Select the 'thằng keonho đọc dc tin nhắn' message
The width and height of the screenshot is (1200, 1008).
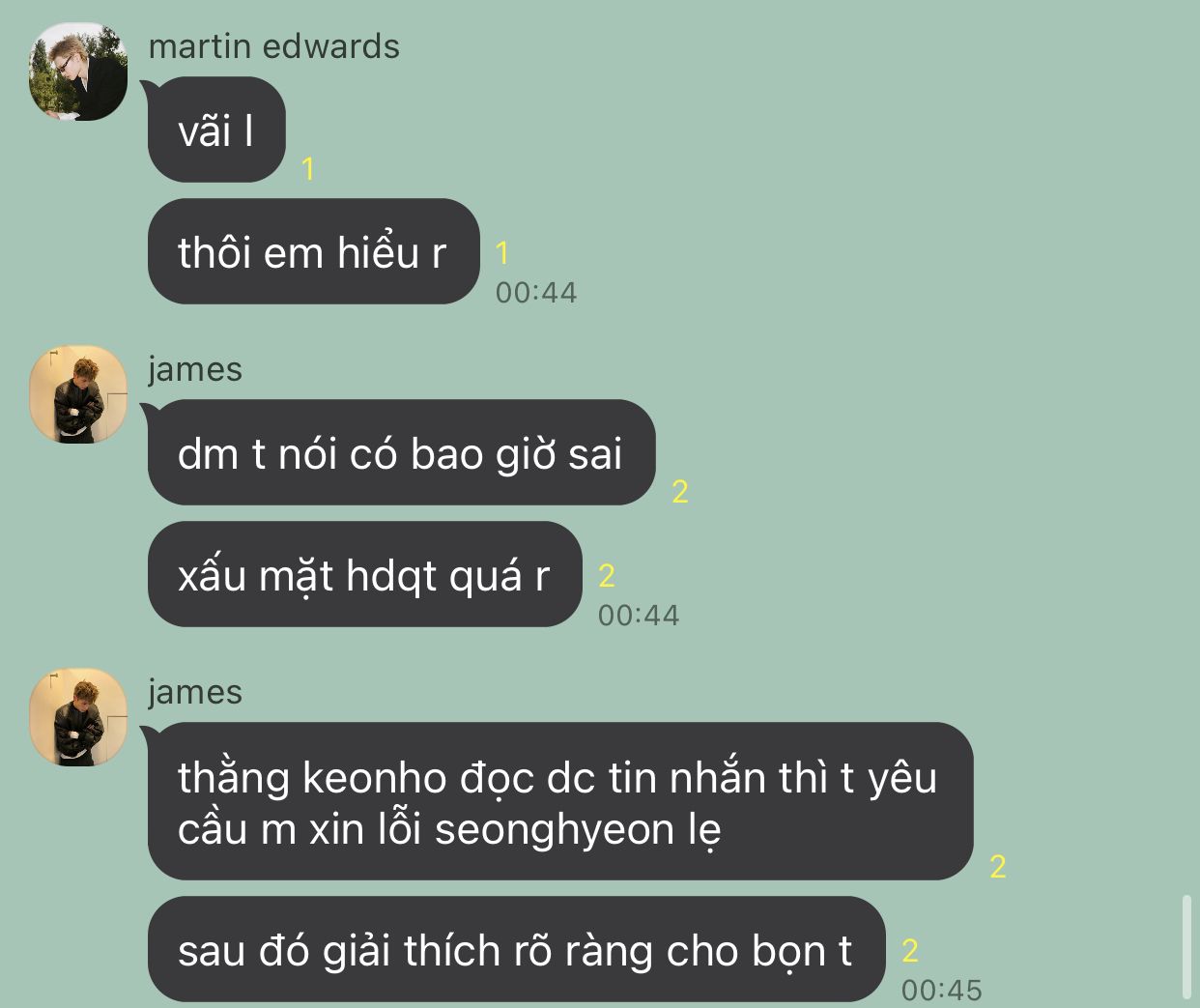click(559, 801)
